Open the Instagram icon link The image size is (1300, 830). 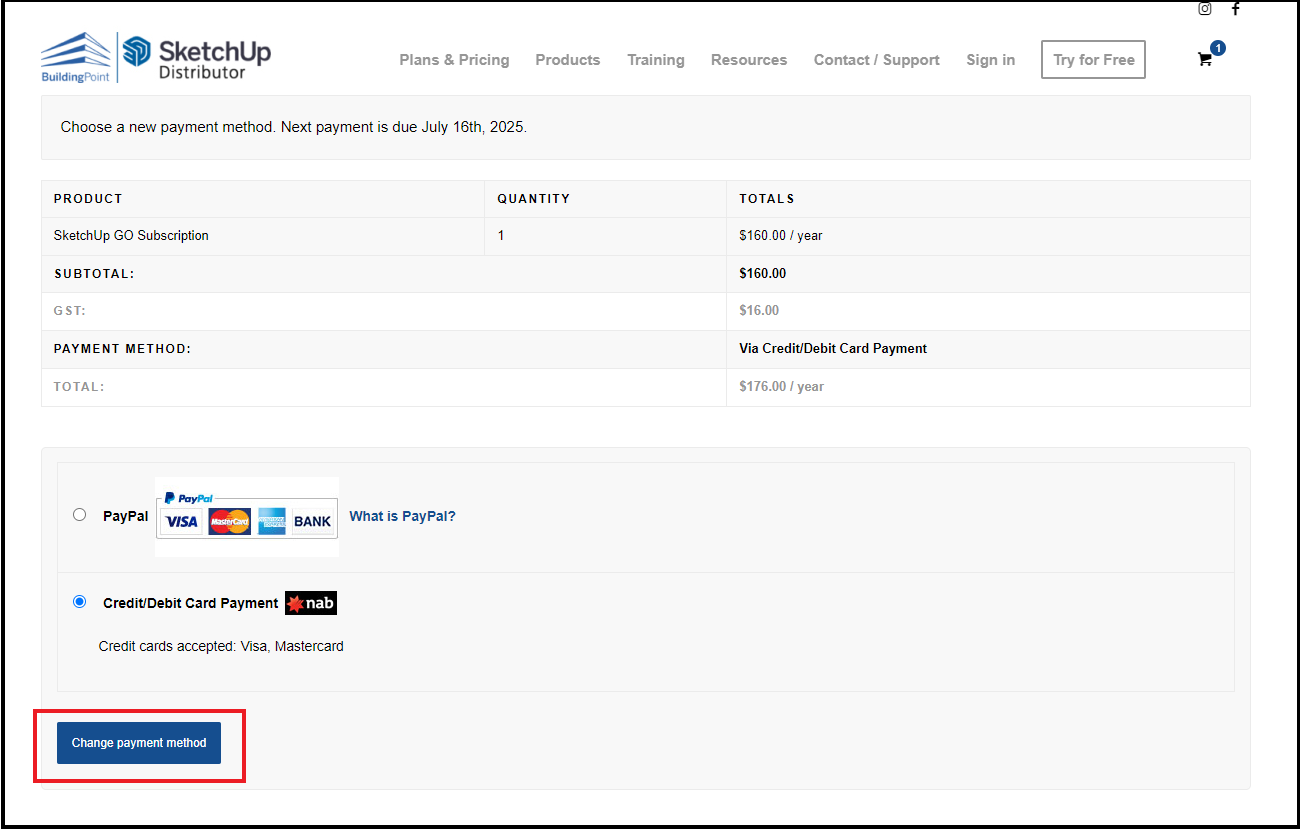[x=1205, y=9]
